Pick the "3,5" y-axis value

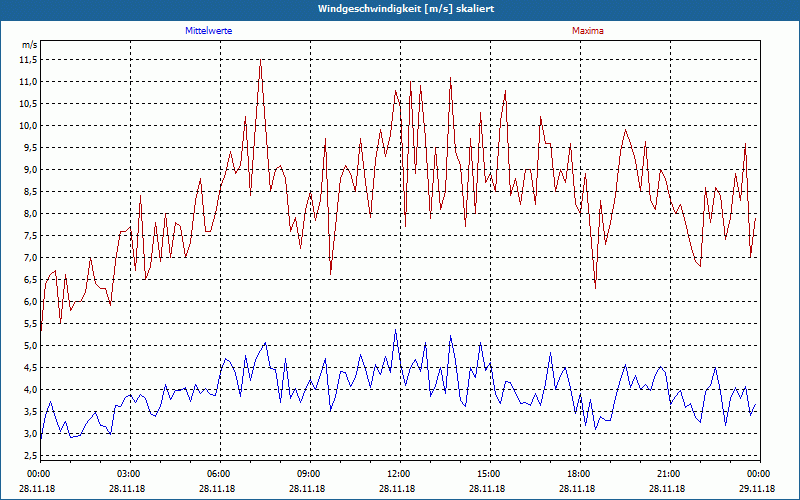(x=31, y=411)
